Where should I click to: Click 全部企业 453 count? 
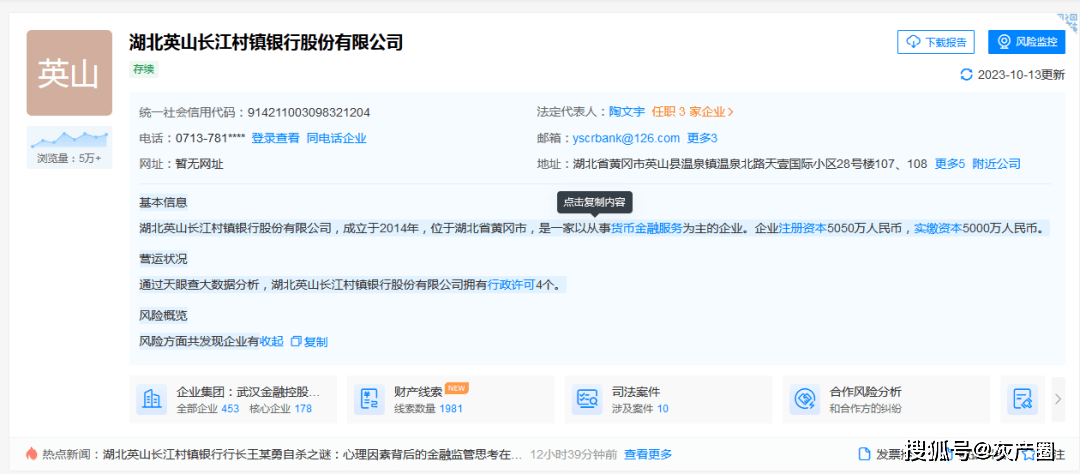point(208,409)
